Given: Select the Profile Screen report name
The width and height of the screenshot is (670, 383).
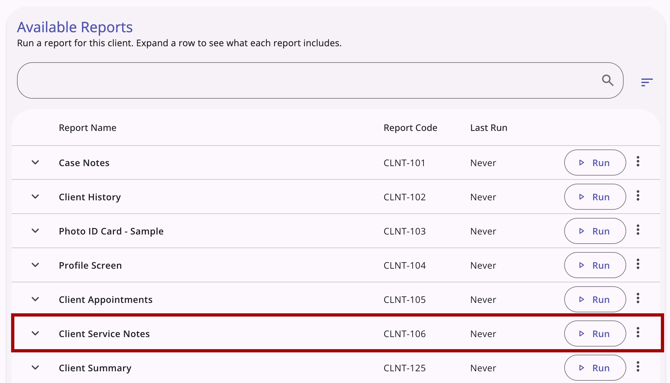Looking at the screenshot, I should [90, 265].
